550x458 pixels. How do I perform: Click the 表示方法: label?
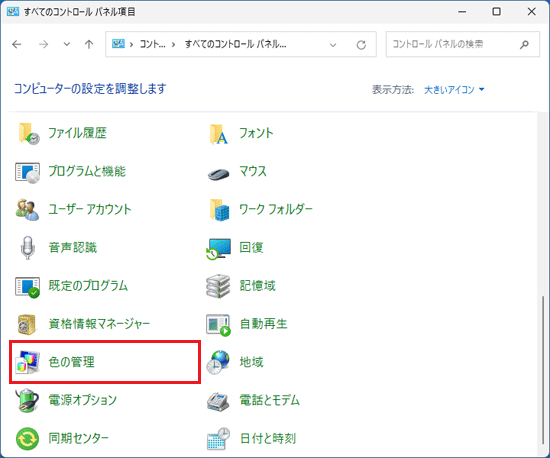(393, 90)
